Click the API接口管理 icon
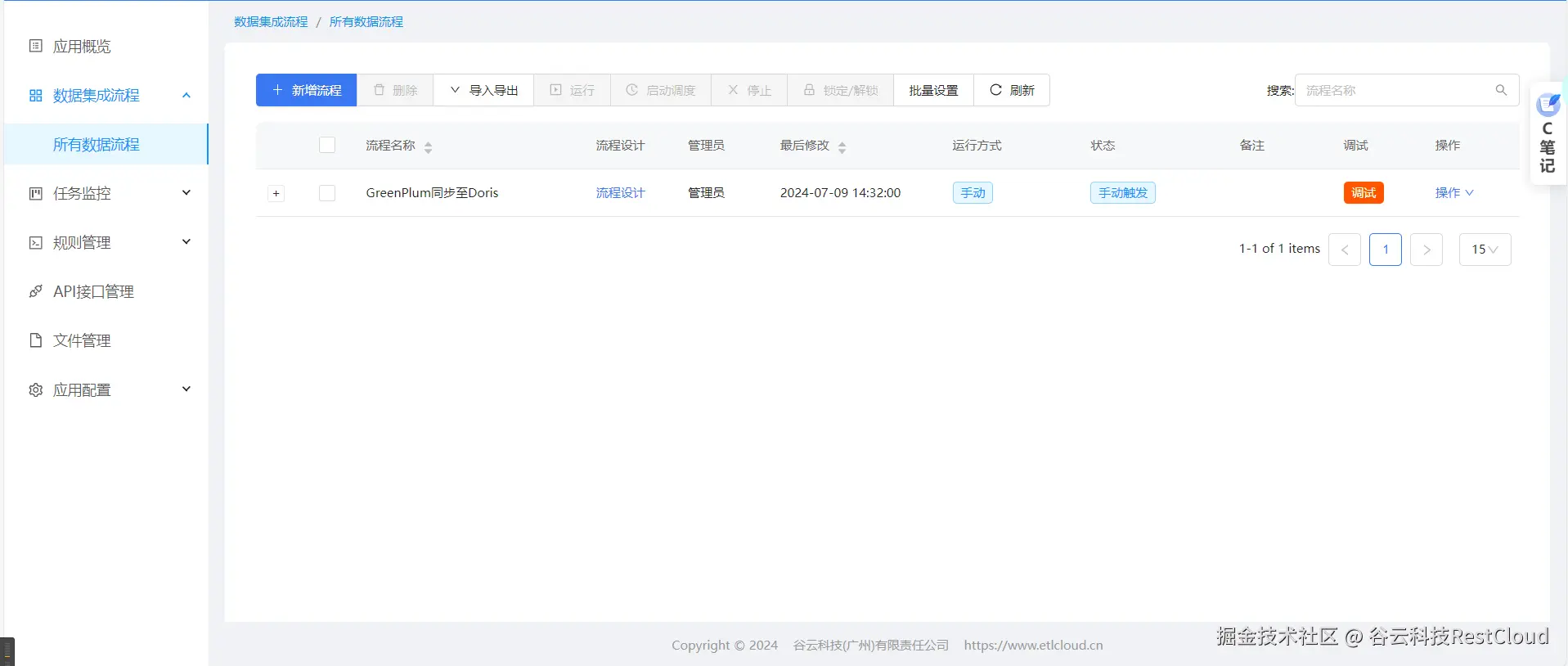The height and width of the screenshot is (666, 1568). 35,291
